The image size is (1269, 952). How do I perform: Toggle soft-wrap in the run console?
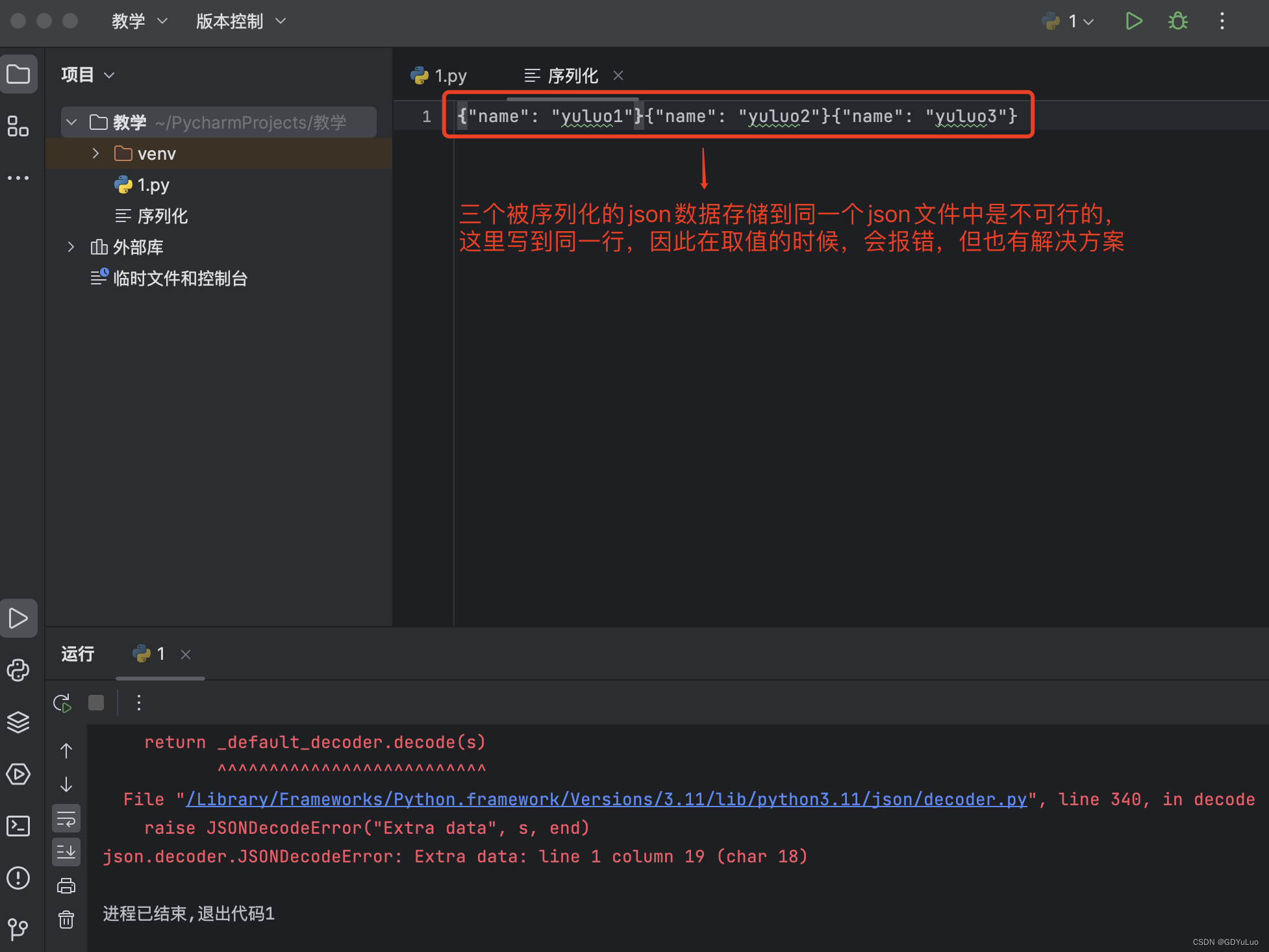66,820
